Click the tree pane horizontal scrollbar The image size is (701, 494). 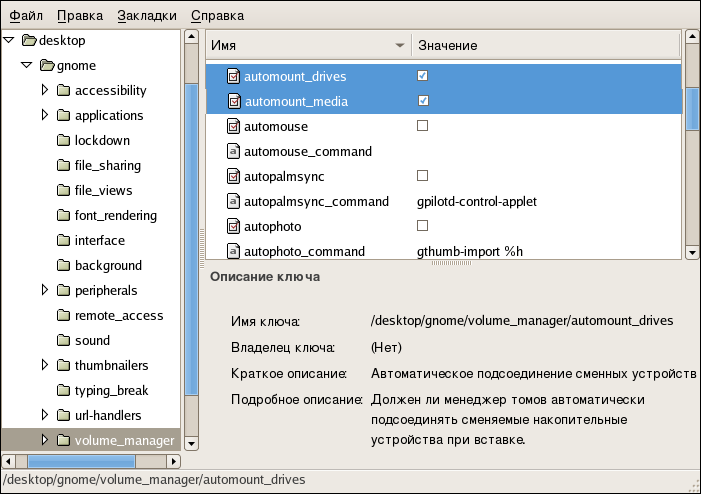(90, 461)
